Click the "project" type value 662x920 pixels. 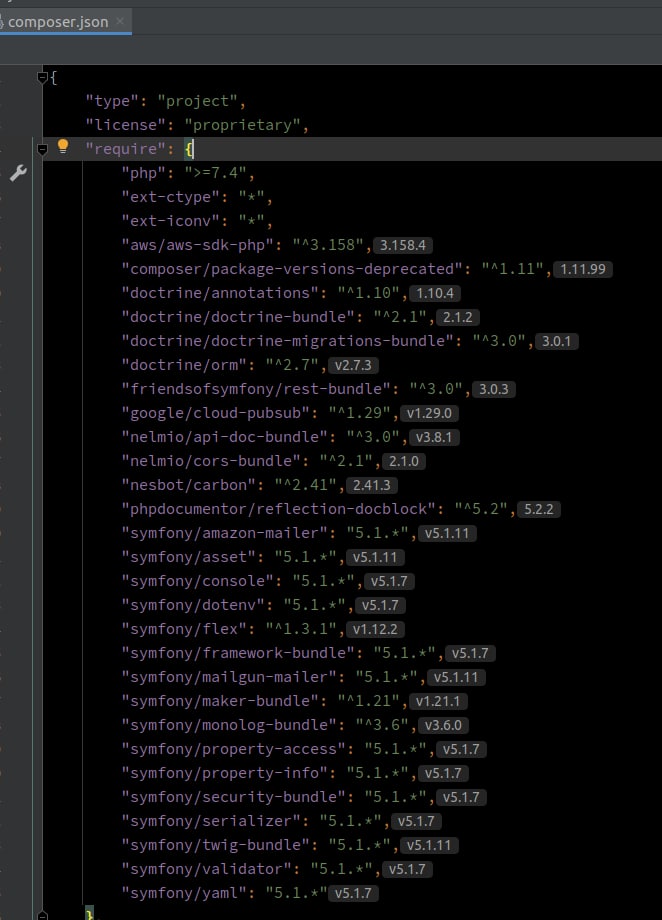click(x=198, y=102)
